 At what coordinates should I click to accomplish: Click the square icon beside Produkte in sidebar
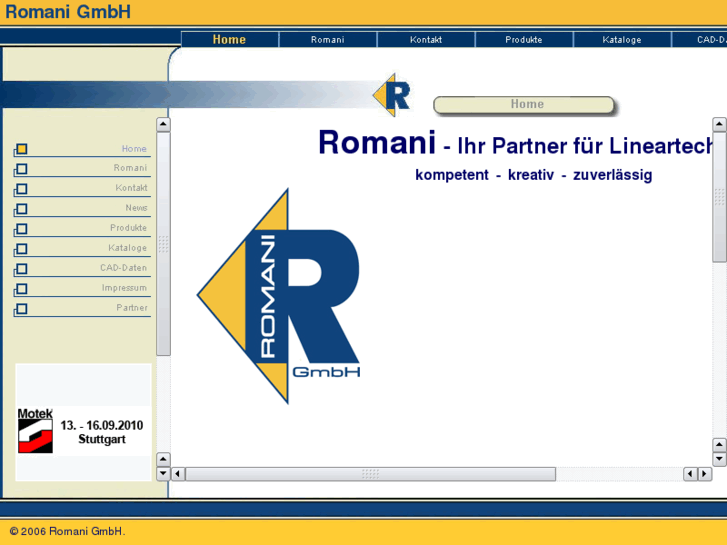click(x=21, y=229)
